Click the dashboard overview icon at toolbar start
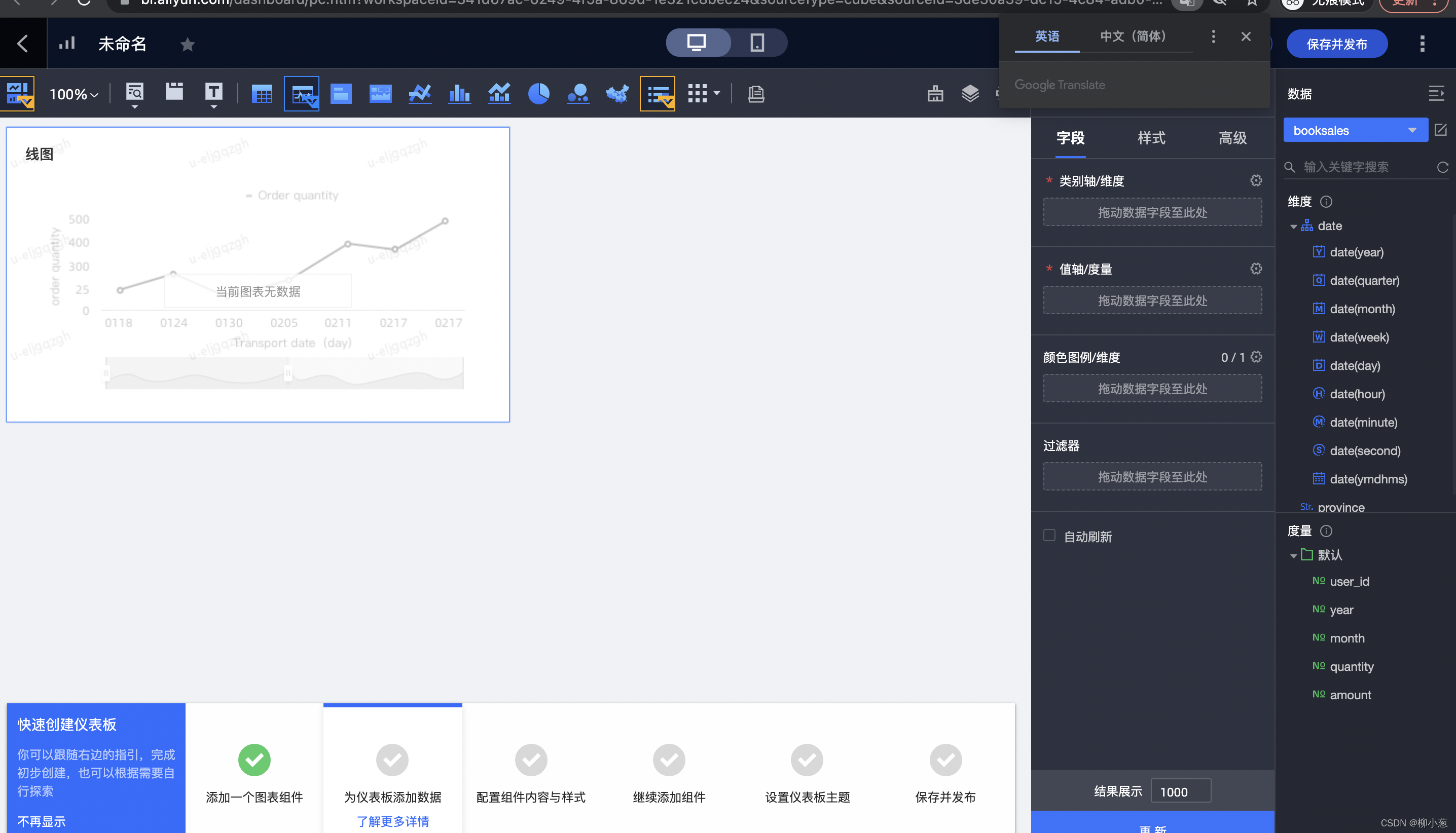Image resolution: width=1456 pixels, height=833 pixels. coord(18,93)
